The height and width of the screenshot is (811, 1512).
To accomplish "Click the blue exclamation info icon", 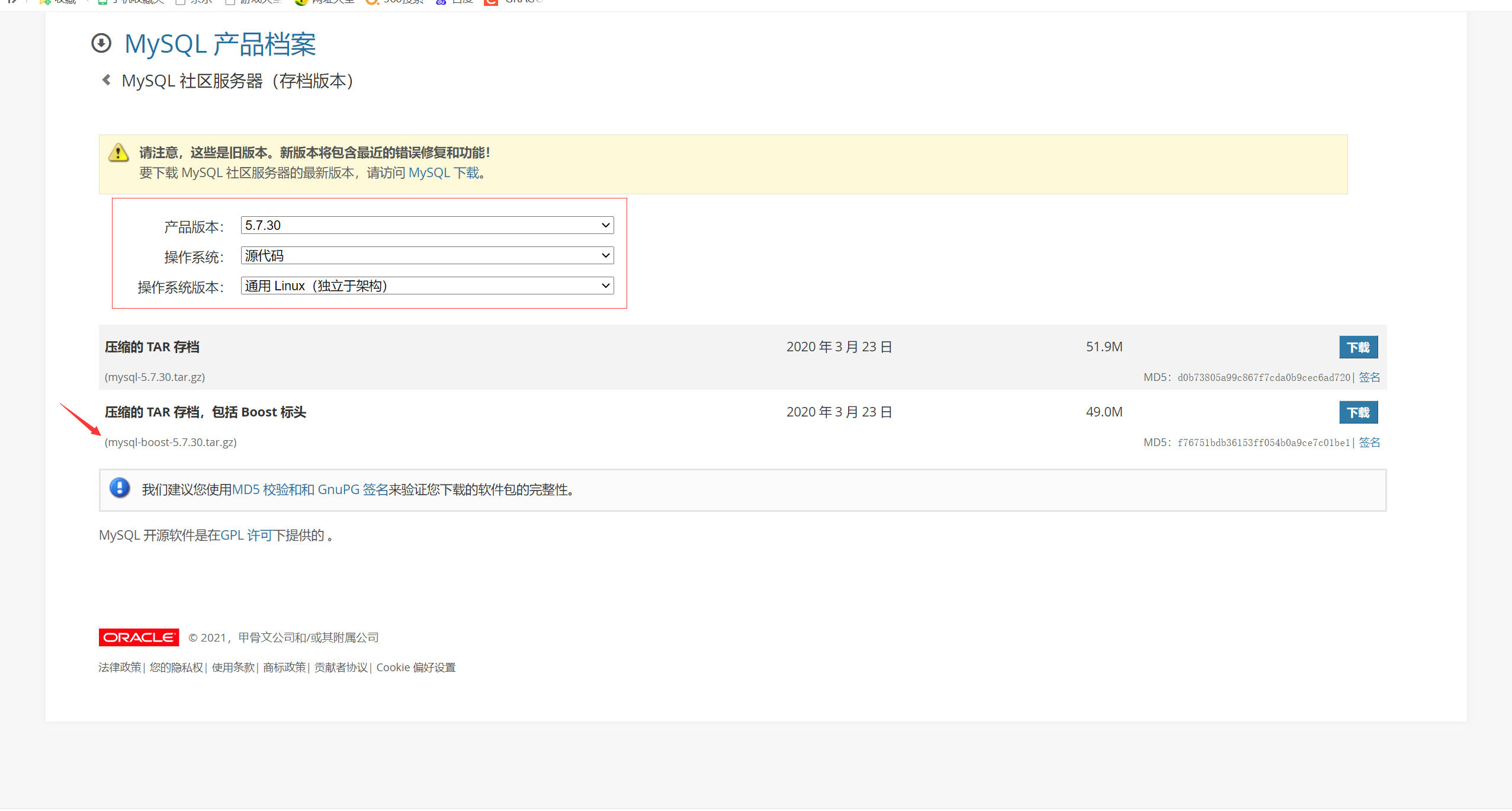I will click(120, 488).
